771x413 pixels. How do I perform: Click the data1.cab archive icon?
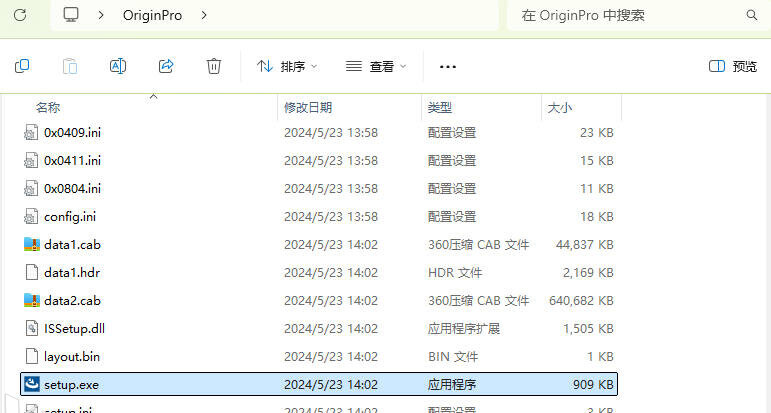(x=31, y=245)
